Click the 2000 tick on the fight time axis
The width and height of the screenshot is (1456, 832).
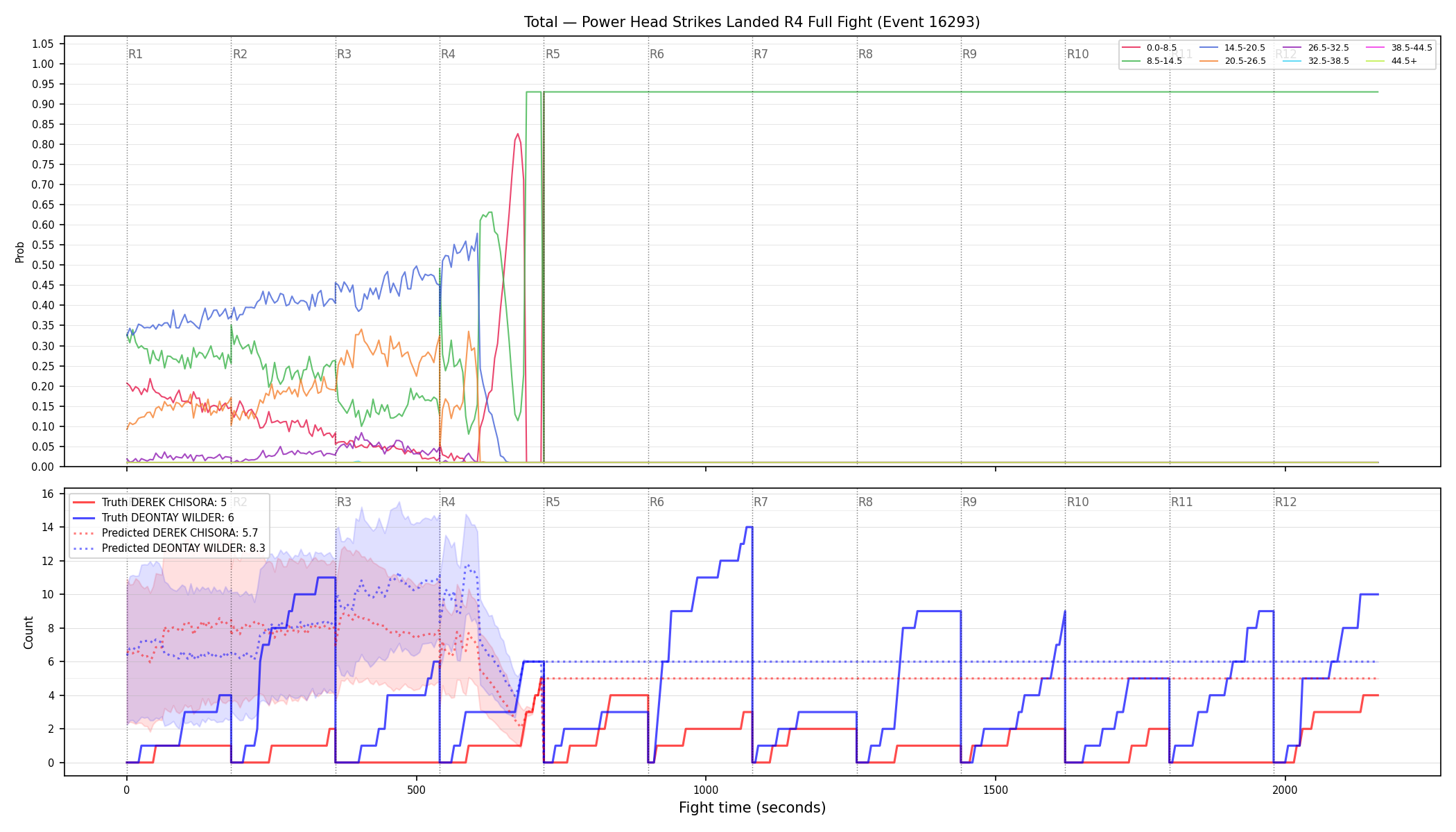click(1285, 790)
